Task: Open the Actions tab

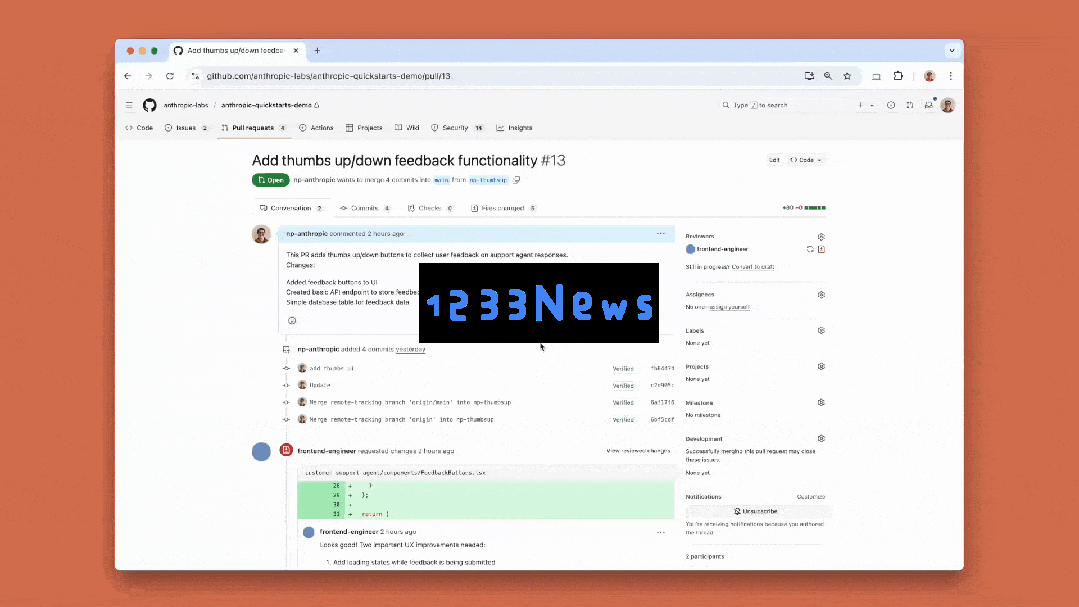Action: pos(316,128)
